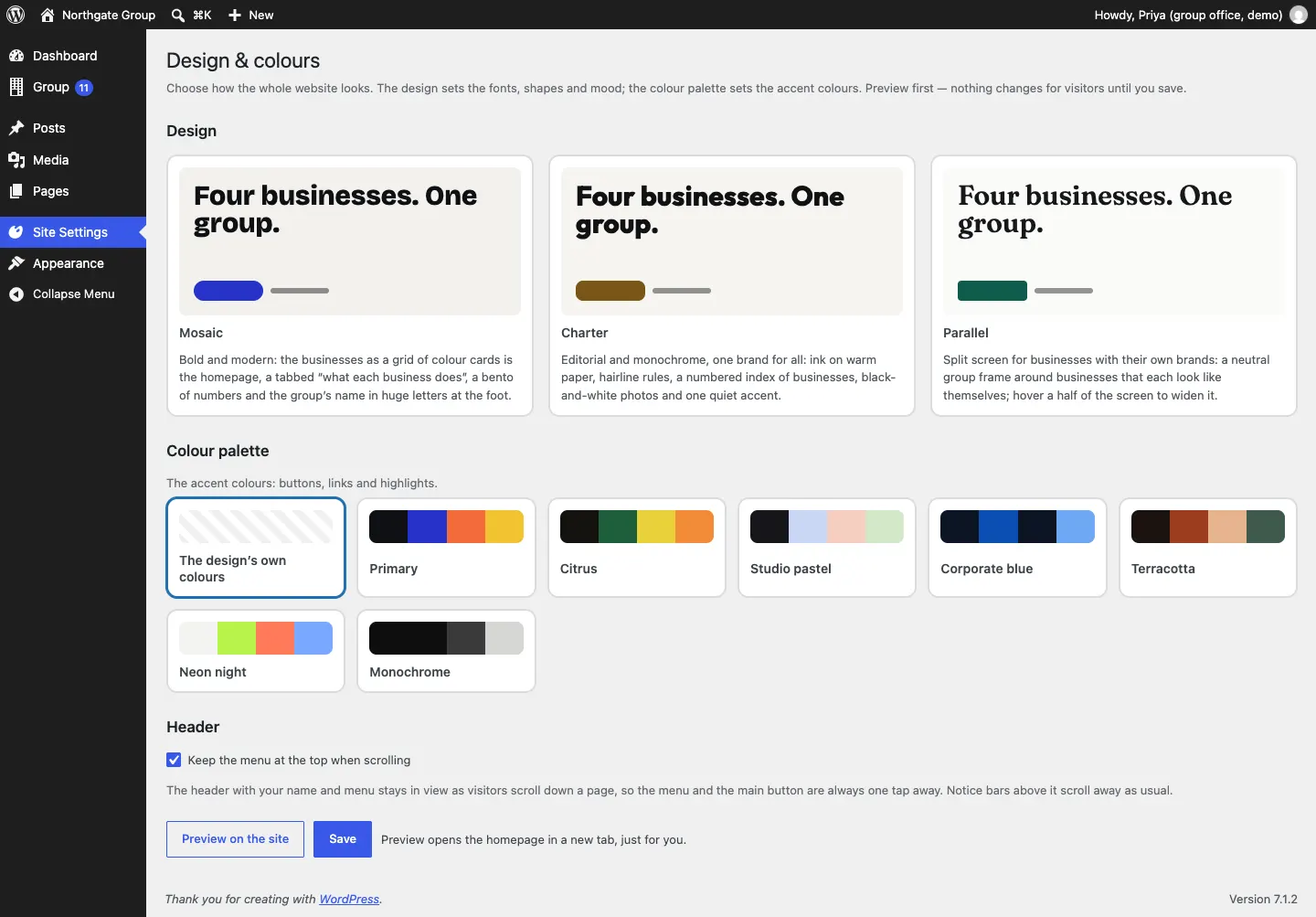Click the Group building icon
The image size is (1316, 917).
click(x=16, y=87)
